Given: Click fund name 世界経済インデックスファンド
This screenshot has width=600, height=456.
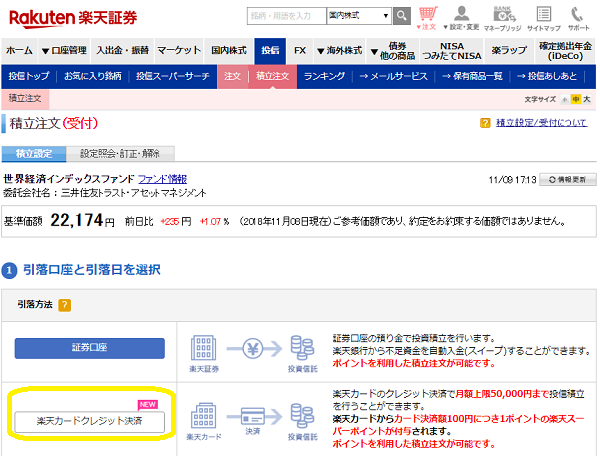Looking at the screenshot, I should [69, 179].
